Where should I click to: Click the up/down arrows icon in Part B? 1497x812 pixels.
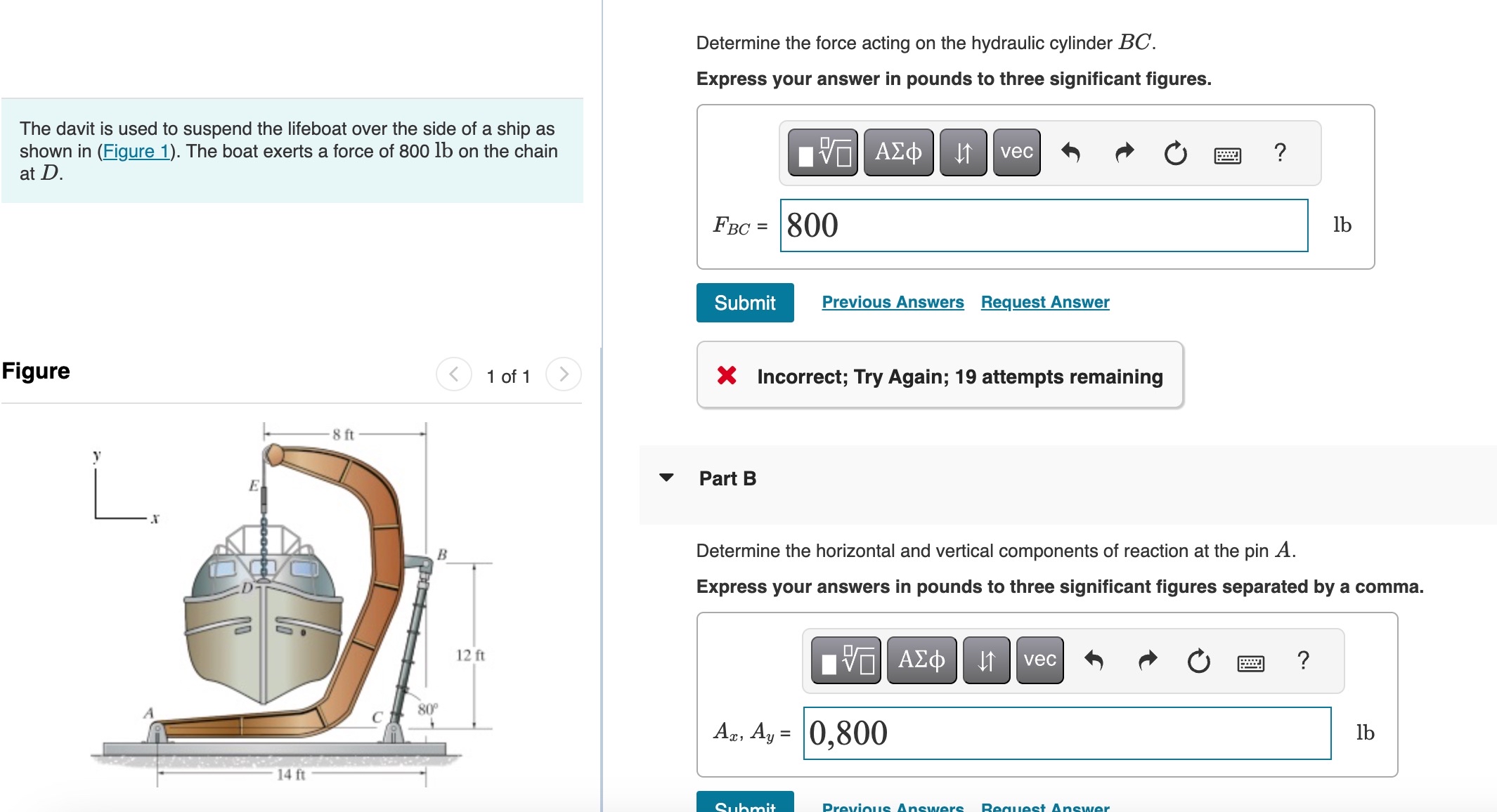tap(985, 660)
